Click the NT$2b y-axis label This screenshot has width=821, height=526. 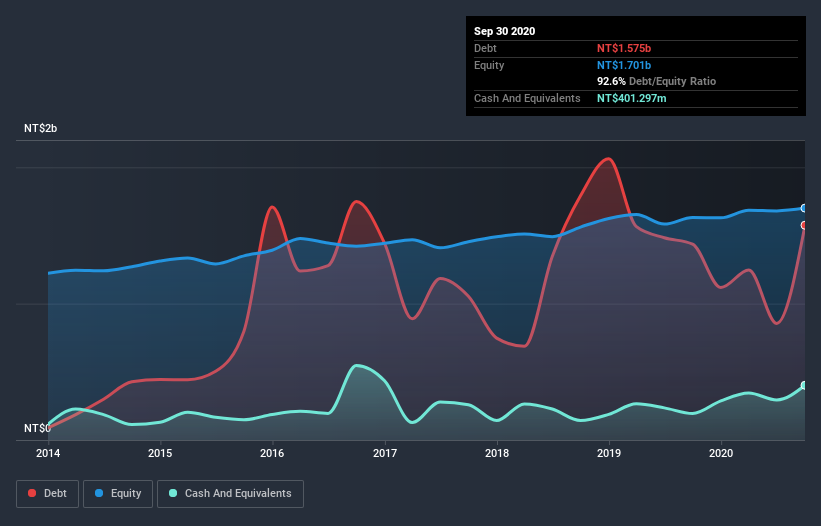click(x=40, y=128)
